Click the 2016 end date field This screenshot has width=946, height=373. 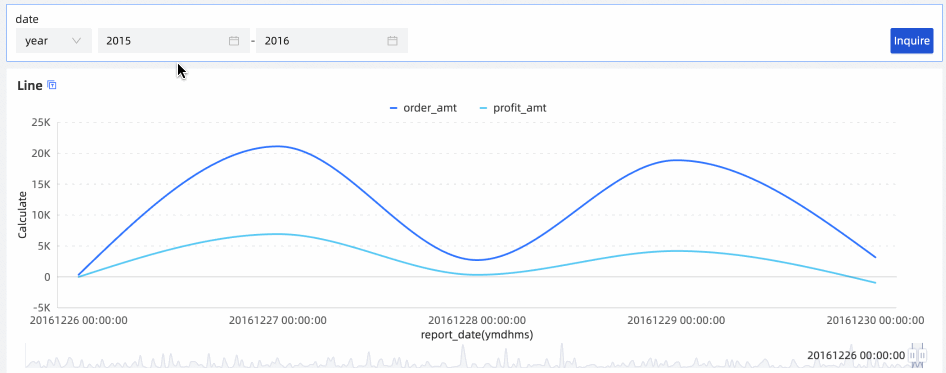(332, 41)
